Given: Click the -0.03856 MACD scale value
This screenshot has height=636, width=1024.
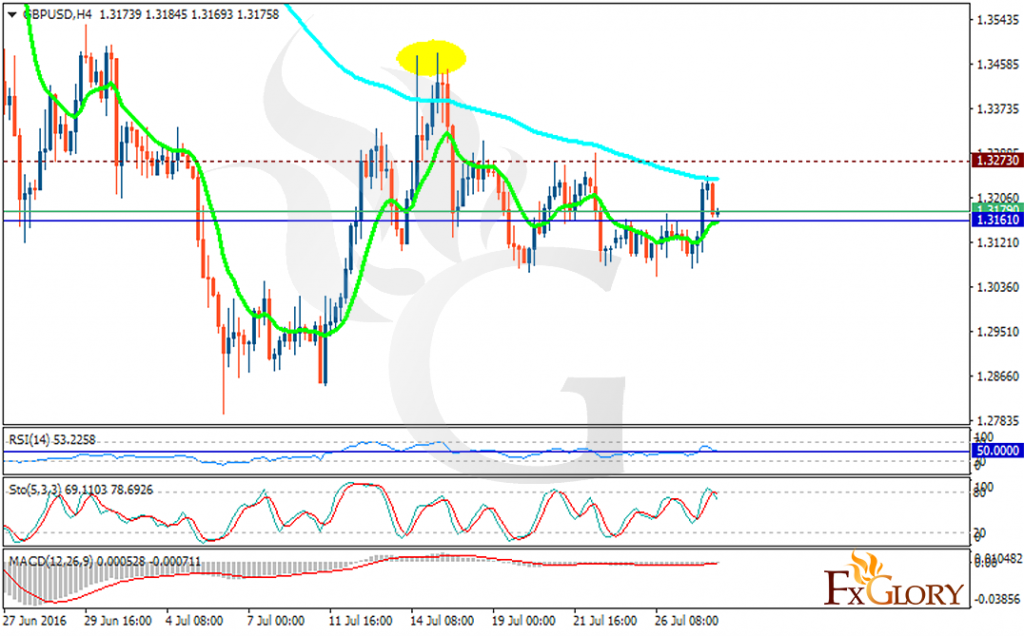Looking at the screenshot, I should 998,599.
